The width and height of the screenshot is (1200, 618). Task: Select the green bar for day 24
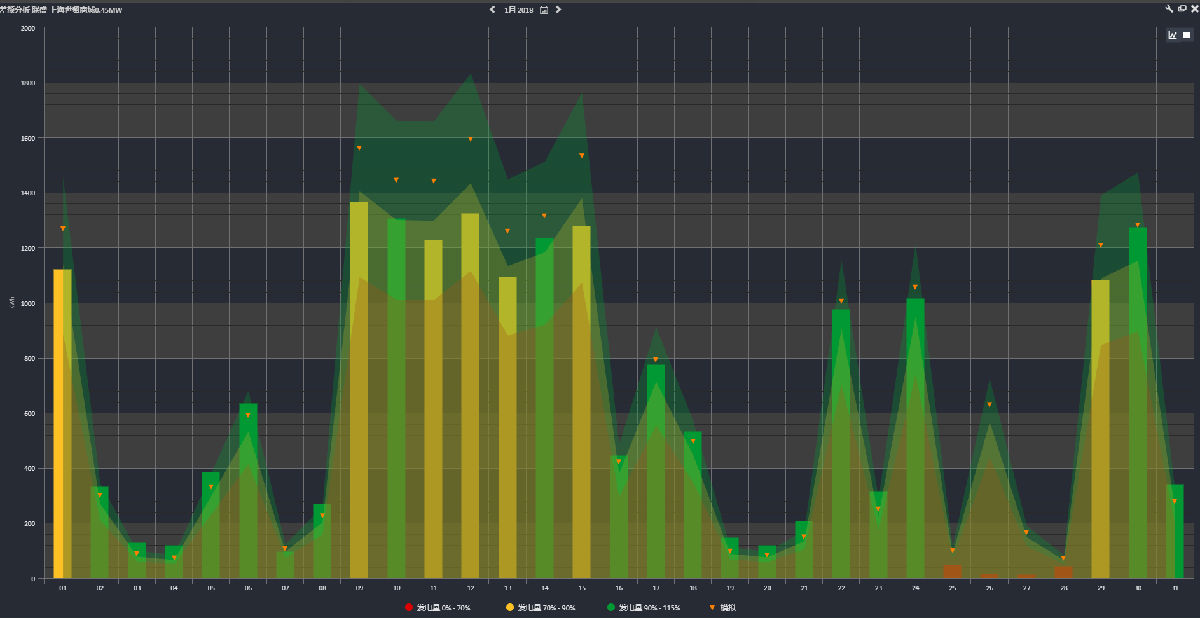915,438
